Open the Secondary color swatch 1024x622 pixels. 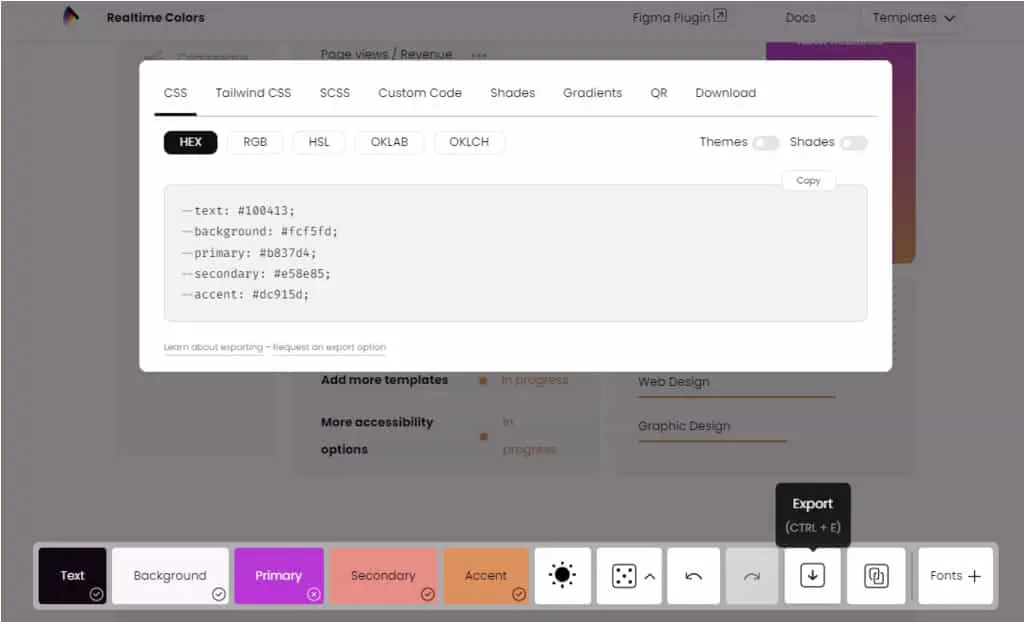click(383, 576)
